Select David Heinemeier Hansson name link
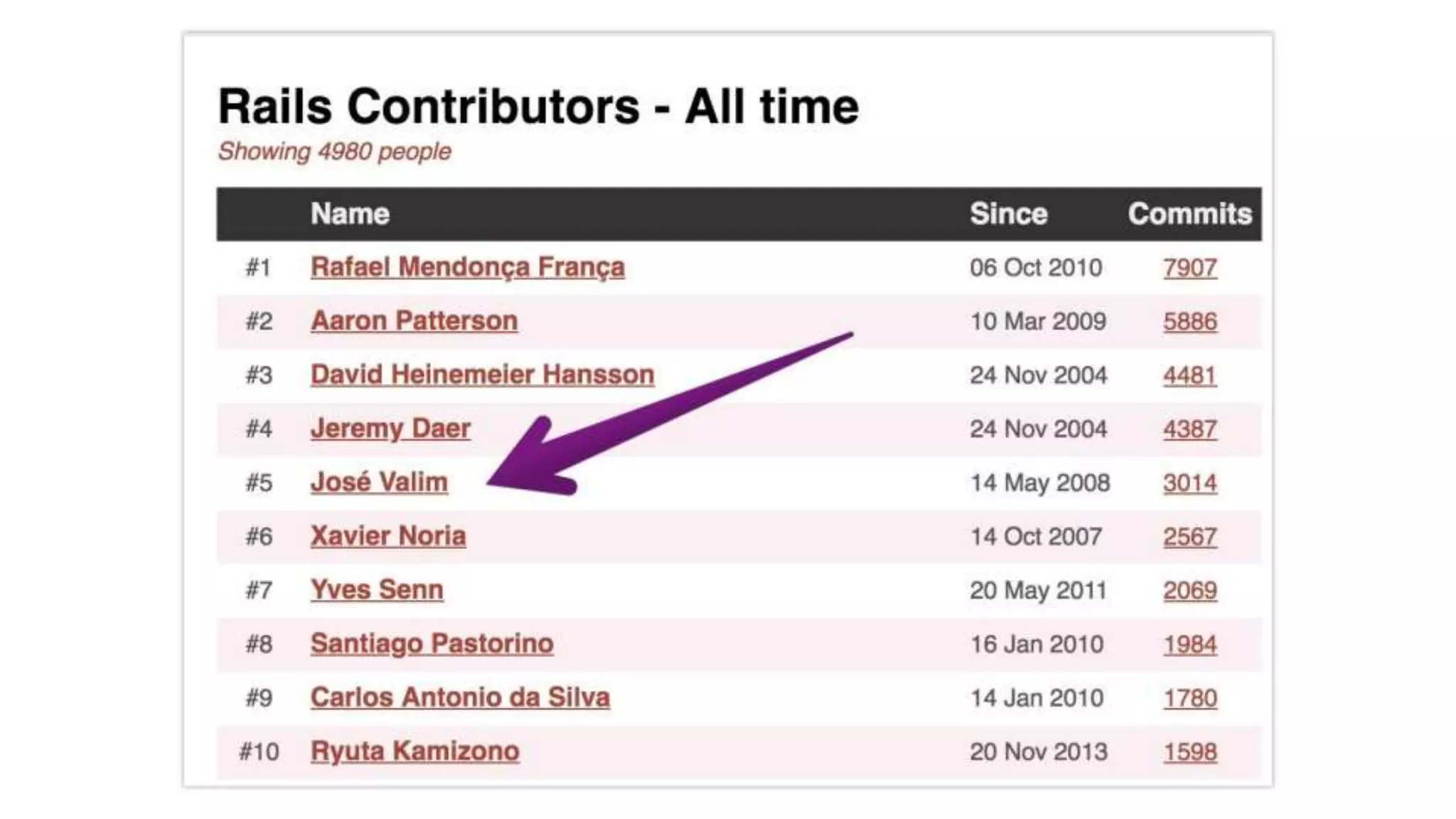The height and width of the screenshot is (819, 1456). tap(482, 375)
